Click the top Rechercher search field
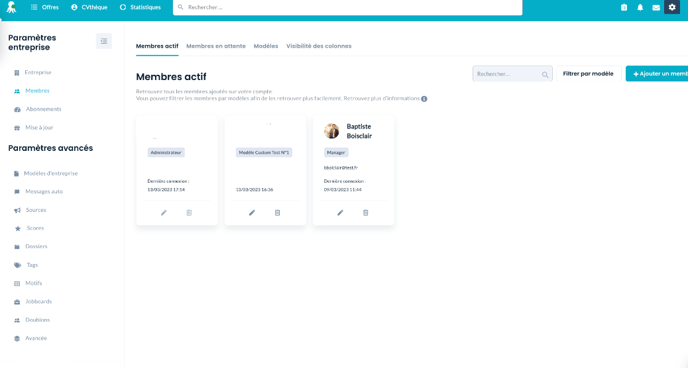The width and height of the screenshot is (688, 368). pyautogui.click(x=348, y=7)
